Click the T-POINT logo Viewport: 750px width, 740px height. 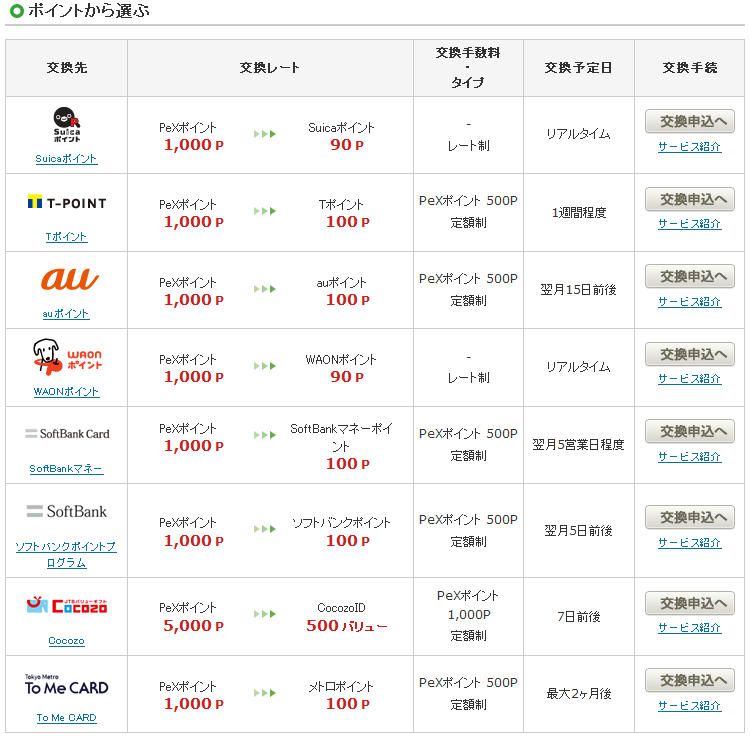pyautogui.click(x=66, y=203)
